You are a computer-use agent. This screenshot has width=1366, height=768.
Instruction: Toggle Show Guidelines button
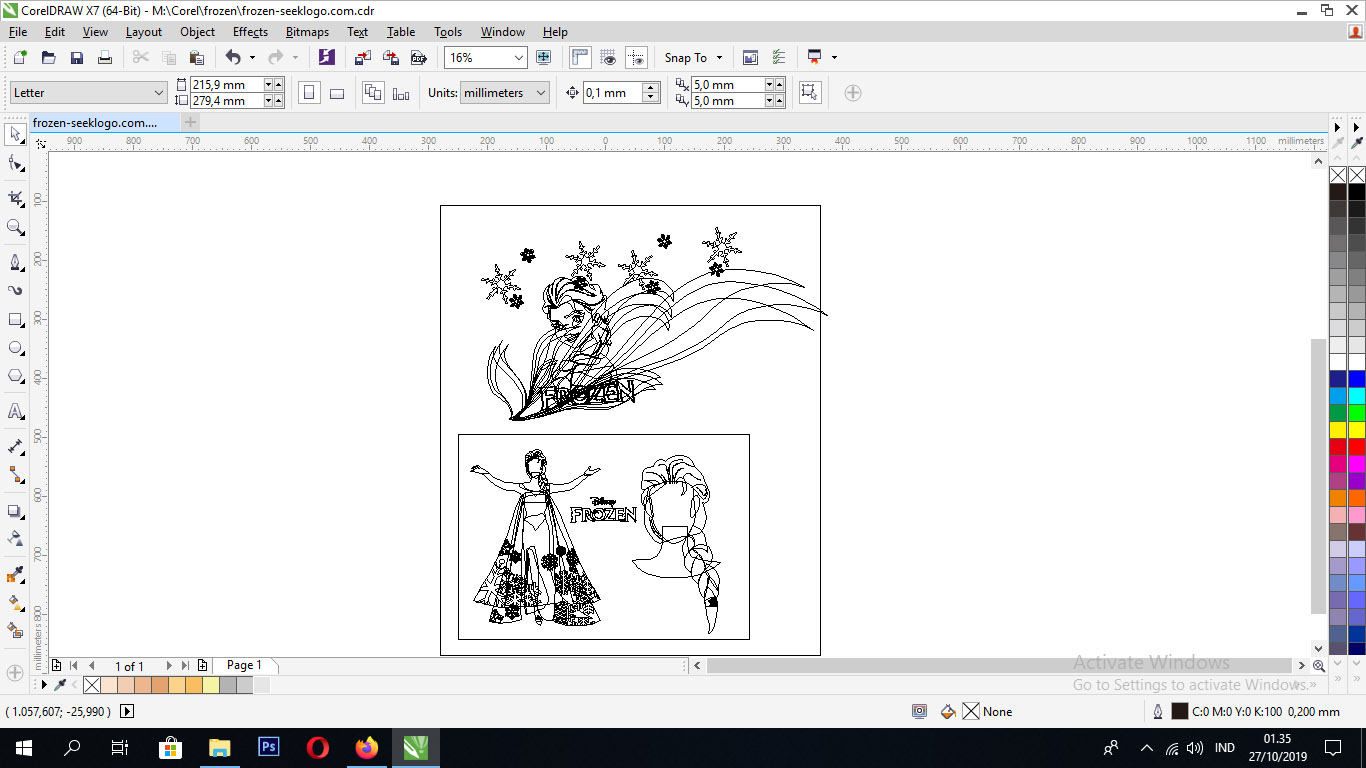(636, 58)
